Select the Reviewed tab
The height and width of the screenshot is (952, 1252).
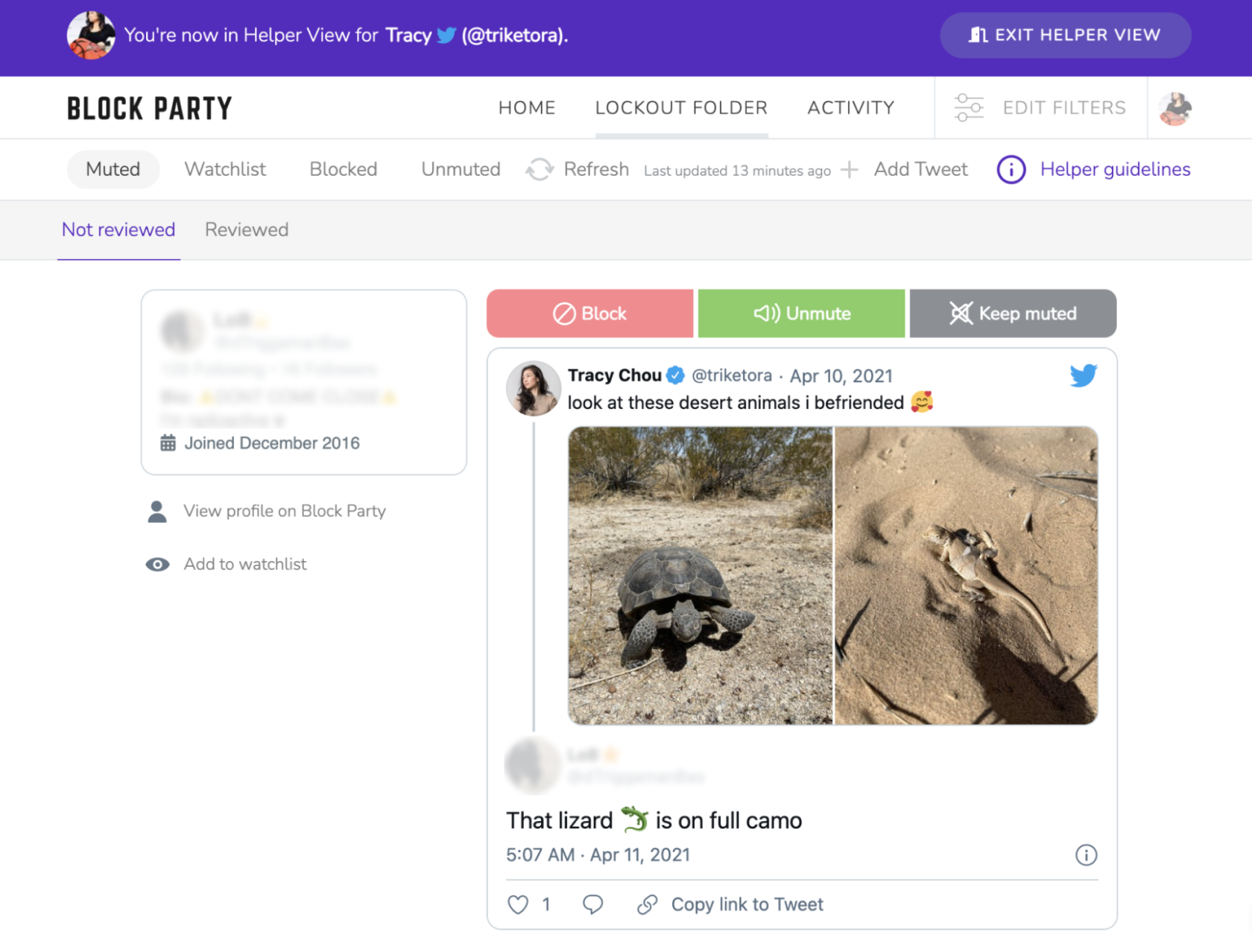click(247, 229)
